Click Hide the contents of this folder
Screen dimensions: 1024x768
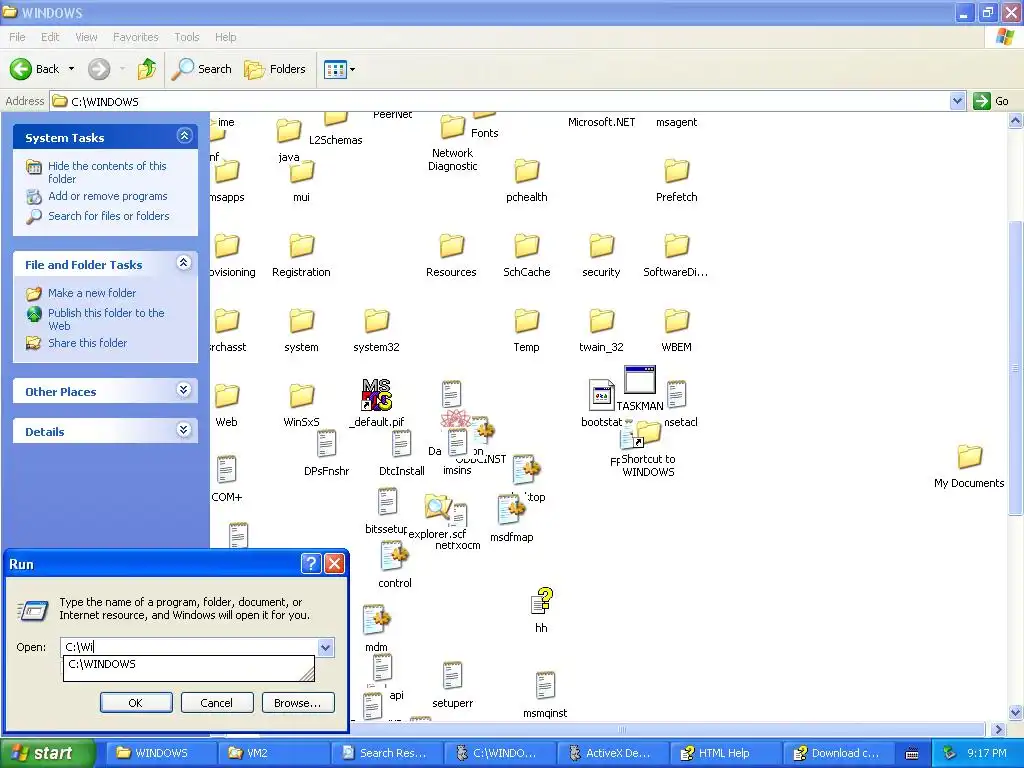pos(107,172)
